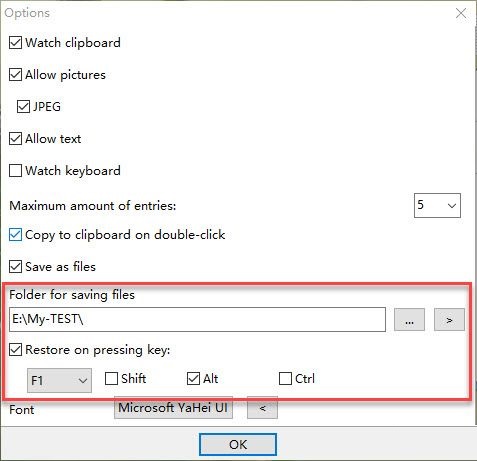477x461 pixels.
Task: Toggle Copy to clipboard on double-click
Action: (15, 235)
